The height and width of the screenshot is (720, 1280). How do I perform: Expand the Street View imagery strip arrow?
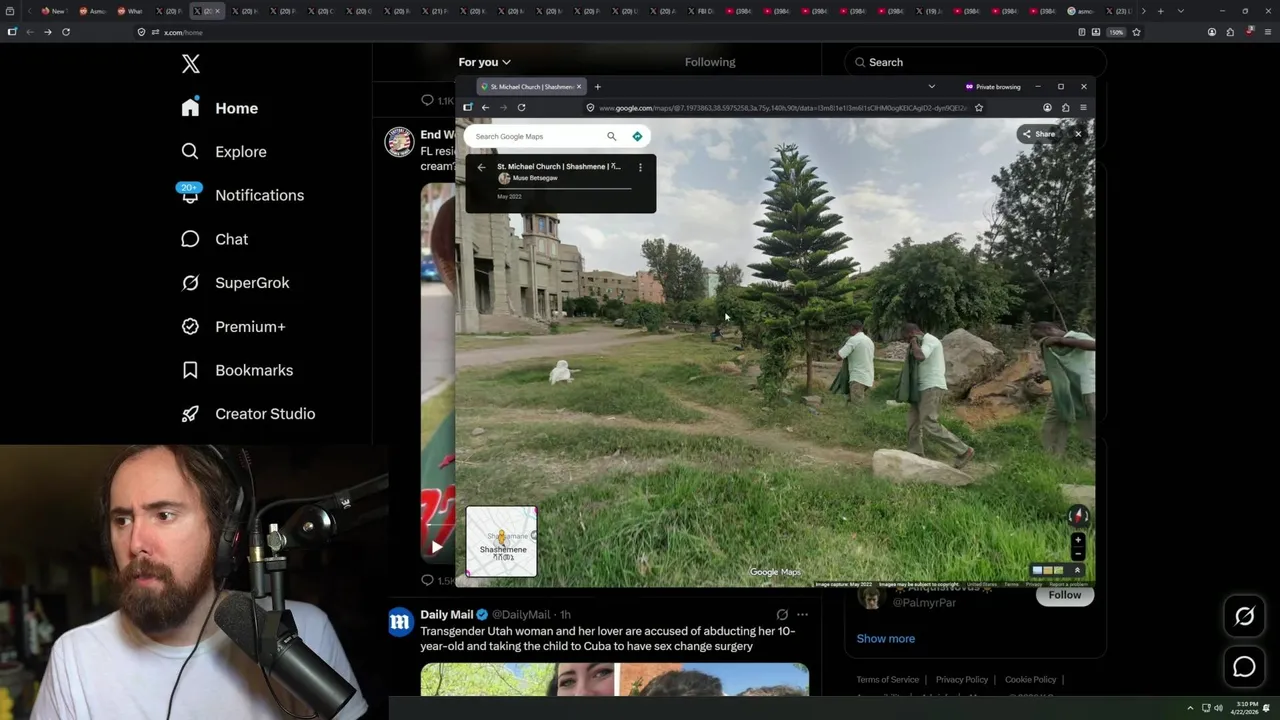tap(1077, 570)
